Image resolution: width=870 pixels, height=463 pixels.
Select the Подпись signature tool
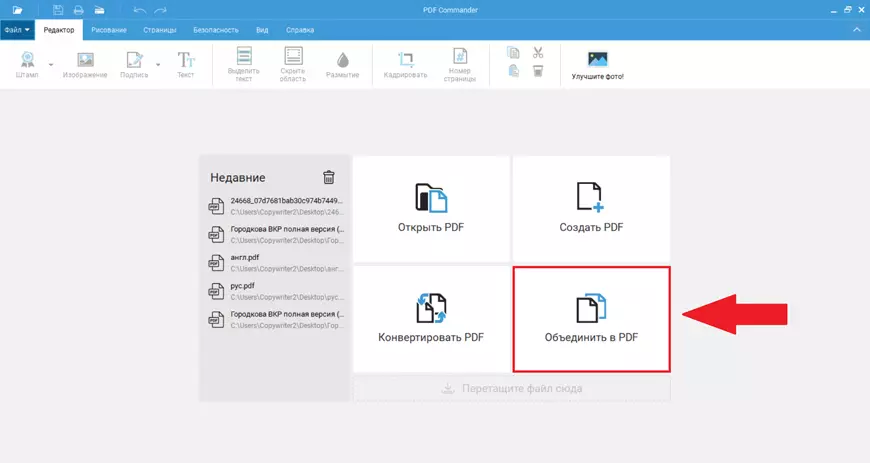(x=134, y=64)
